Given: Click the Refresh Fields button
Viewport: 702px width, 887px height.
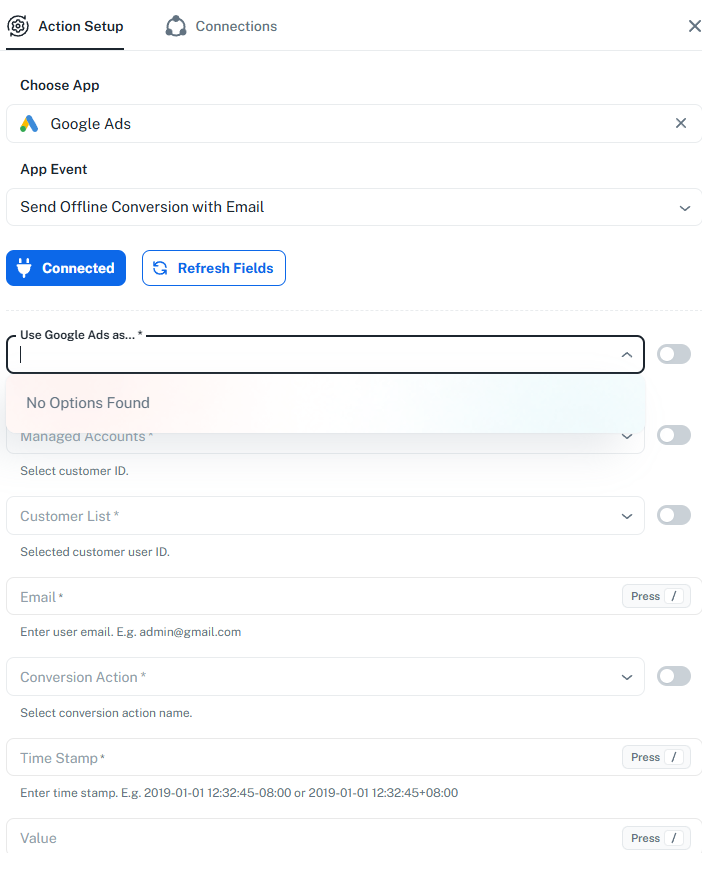Looking at the screenshot, I should click(214, 268).
